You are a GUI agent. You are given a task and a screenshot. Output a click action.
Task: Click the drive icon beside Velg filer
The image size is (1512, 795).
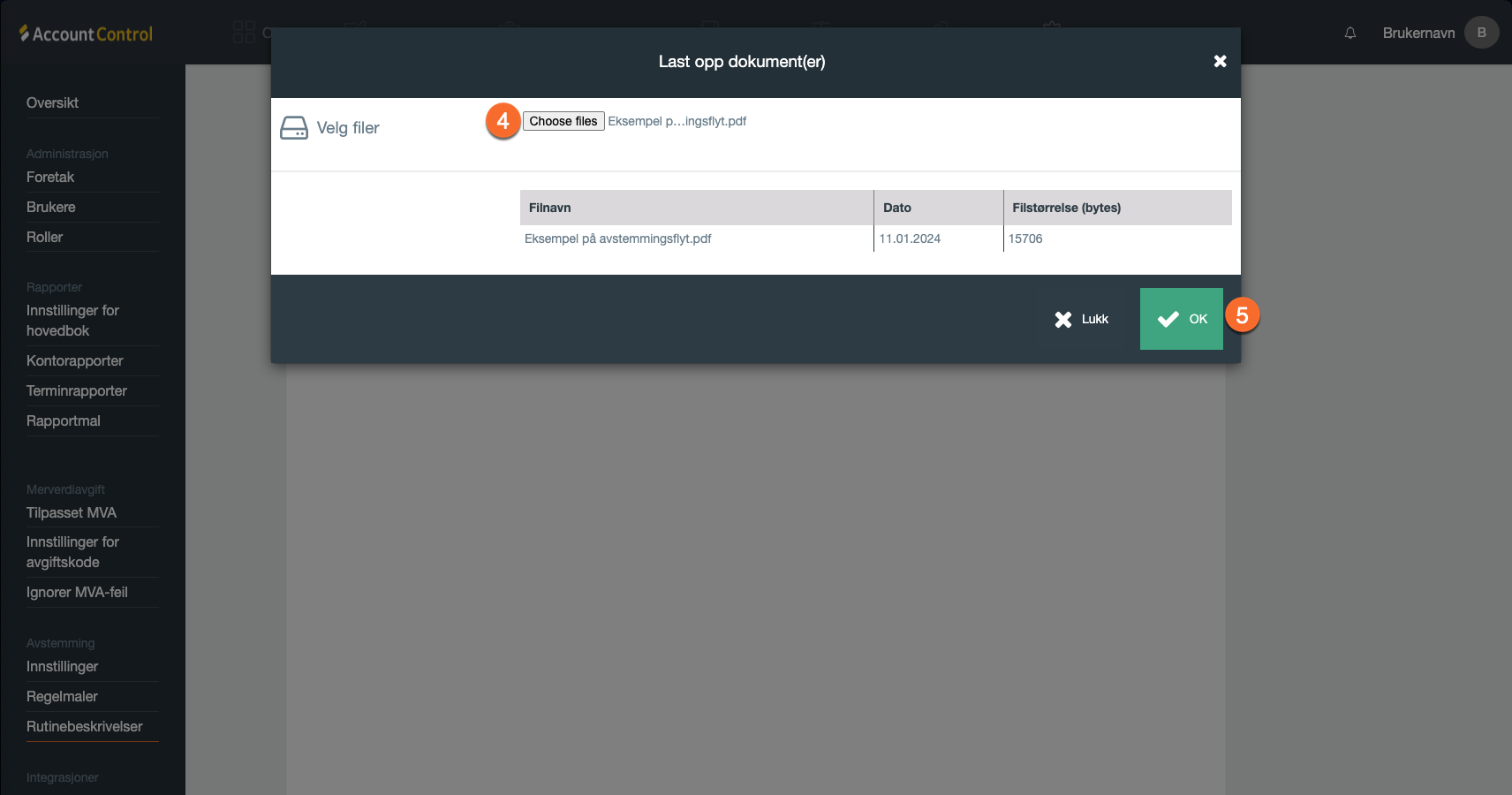click(x=294, y=128)
